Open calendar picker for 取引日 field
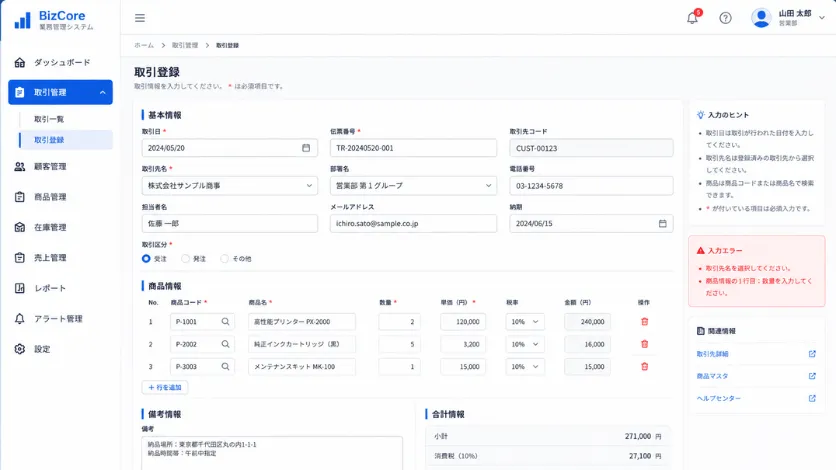This screenshot has height=470, width=836. tap(306, 148)
